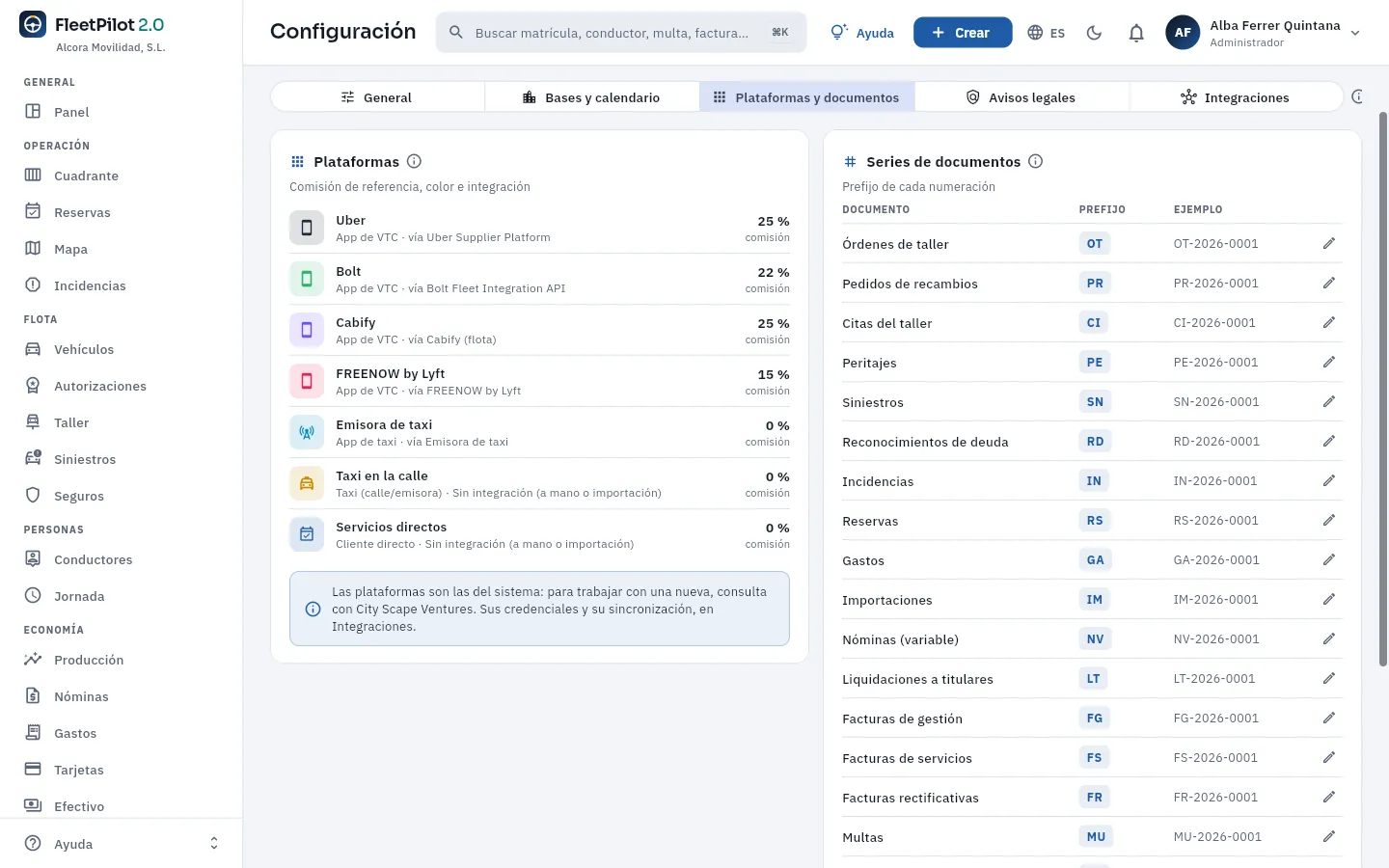
Task: Switch to the General tab
Action: [x=377, y=97]
